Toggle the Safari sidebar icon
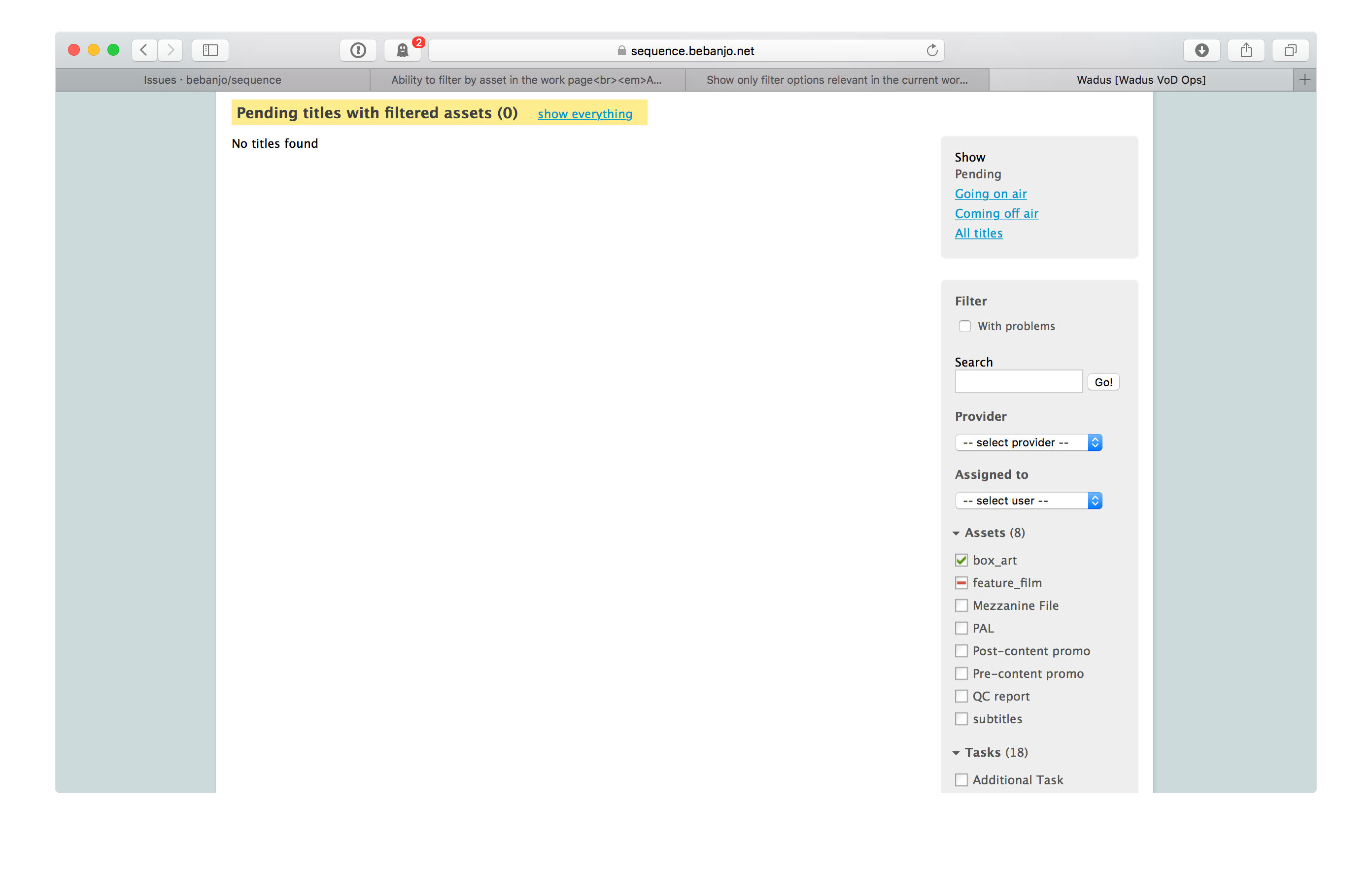 pos(210,50)
